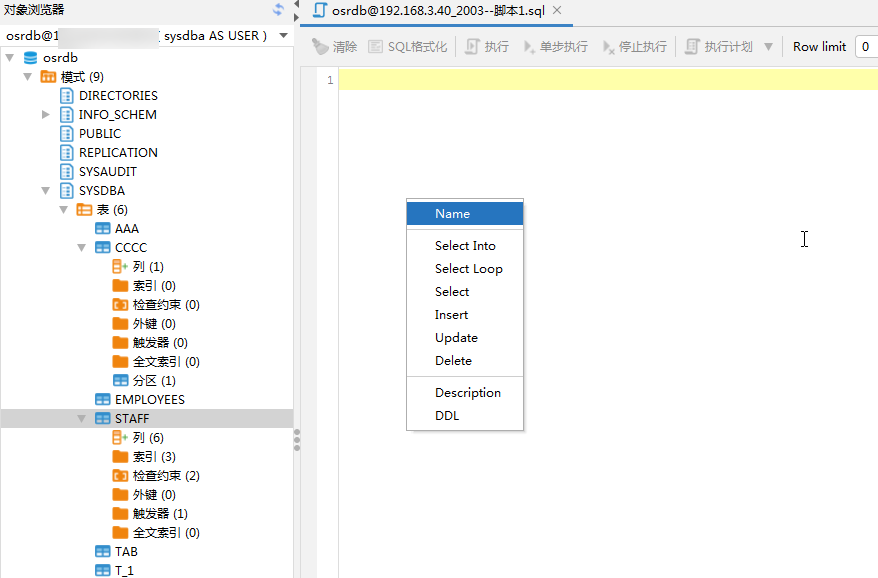878x578 pixels.
Task: Select the SYSAUDIT schema in tree
Action: (107, 172)
